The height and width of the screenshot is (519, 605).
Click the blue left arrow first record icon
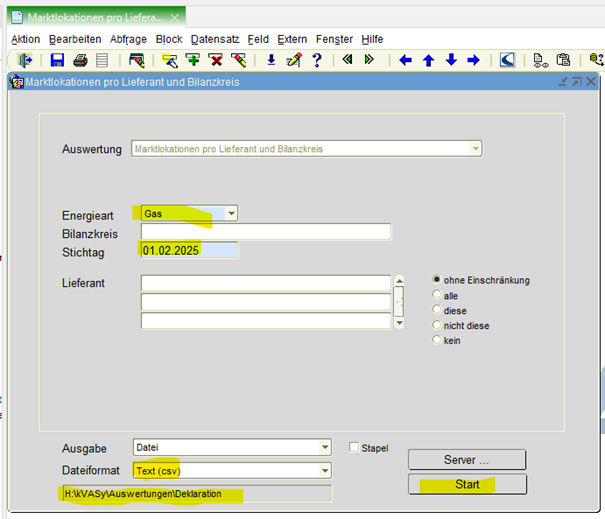click(406, 60)
